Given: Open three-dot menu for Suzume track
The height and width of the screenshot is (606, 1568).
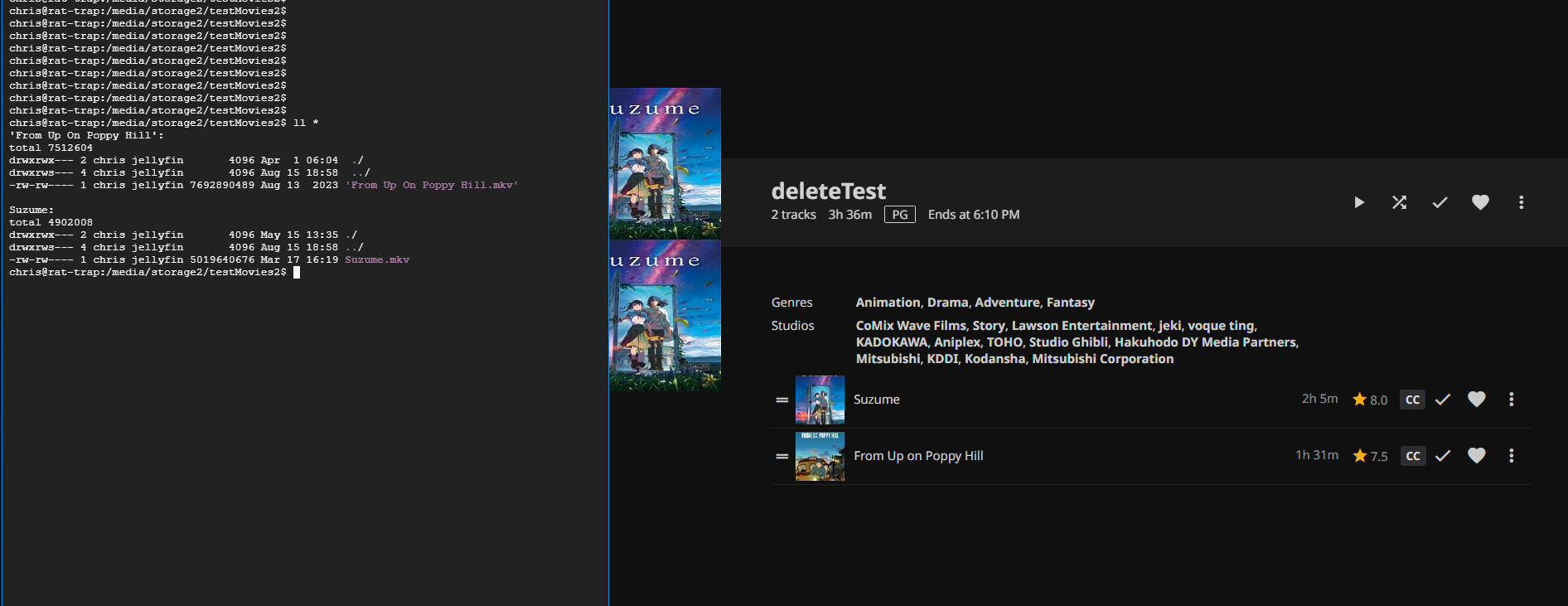Looking at the screenshot, I should (1512, 400).
